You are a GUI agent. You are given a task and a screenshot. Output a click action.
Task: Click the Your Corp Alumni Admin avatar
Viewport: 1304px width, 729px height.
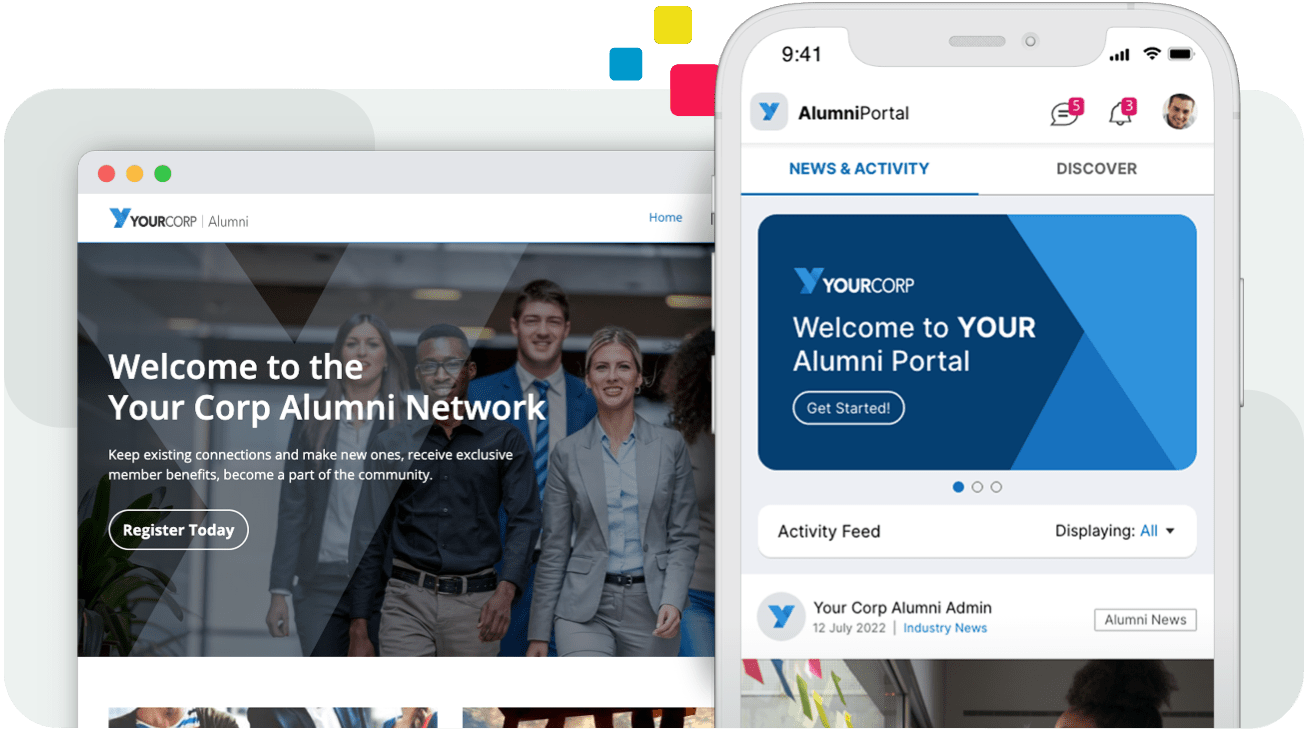point(781,616)
